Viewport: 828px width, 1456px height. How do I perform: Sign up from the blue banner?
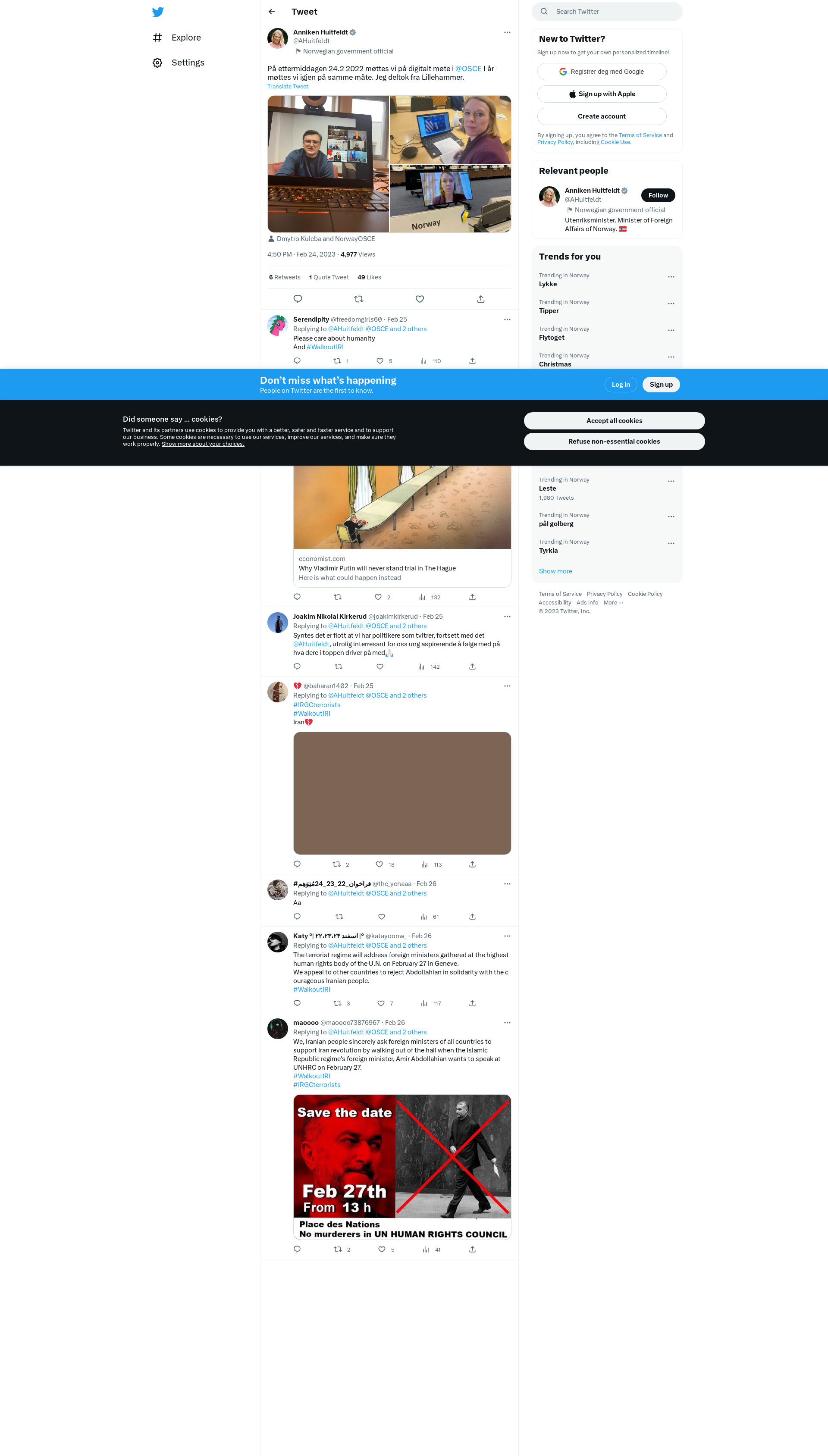click(x=661, y=385)
